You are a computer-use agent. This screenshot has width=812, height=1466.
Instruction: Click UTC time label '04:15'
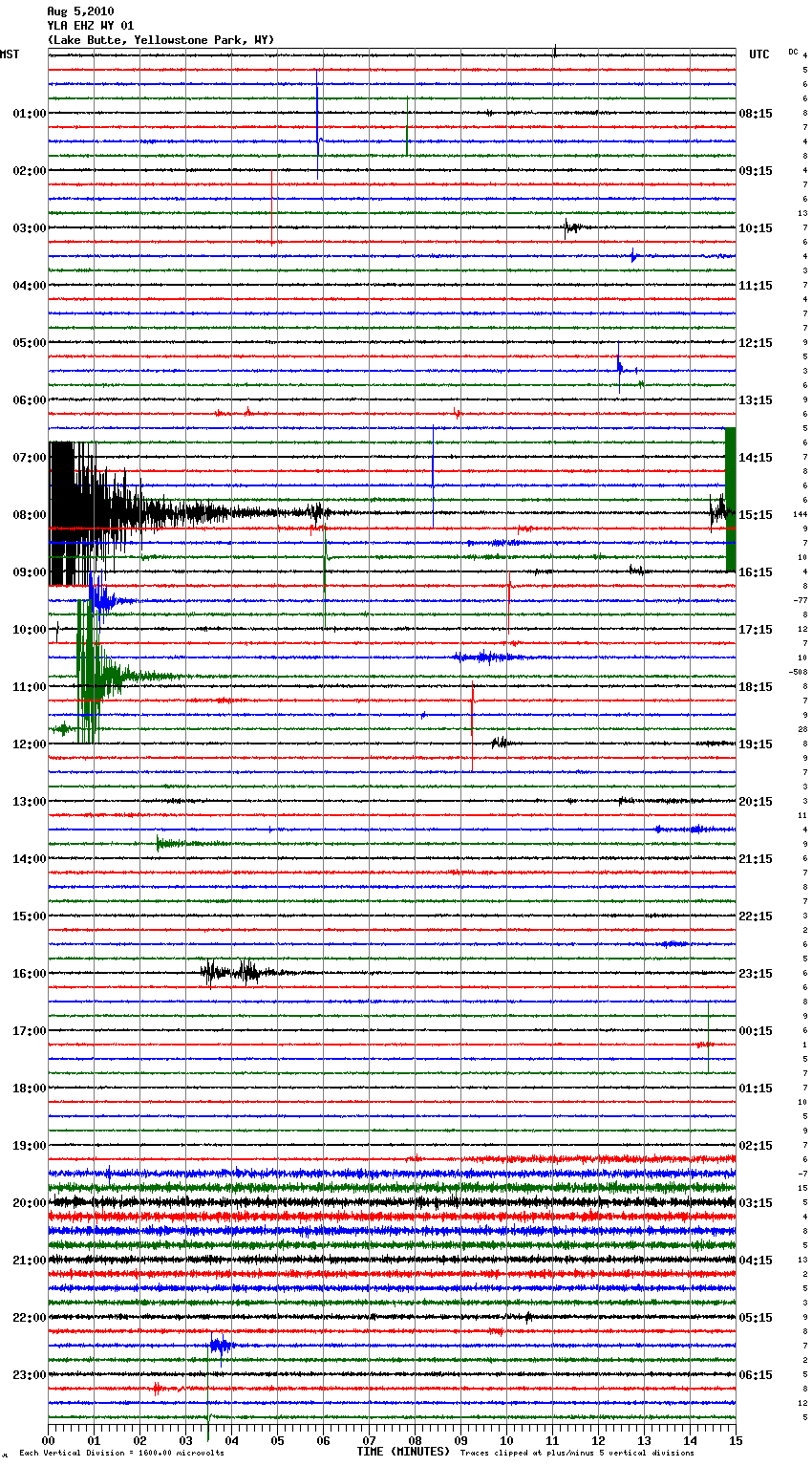756,1261
